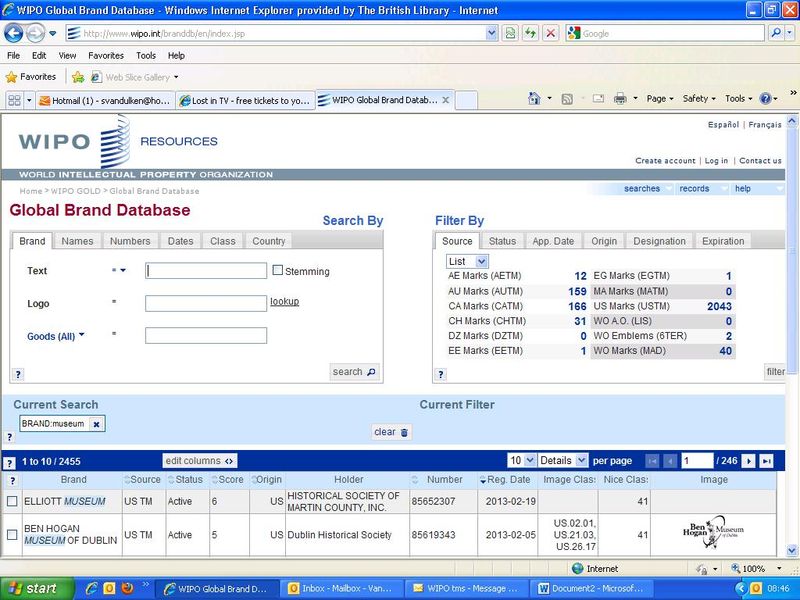Click the browser Forward arrow button

click(35, 34)
